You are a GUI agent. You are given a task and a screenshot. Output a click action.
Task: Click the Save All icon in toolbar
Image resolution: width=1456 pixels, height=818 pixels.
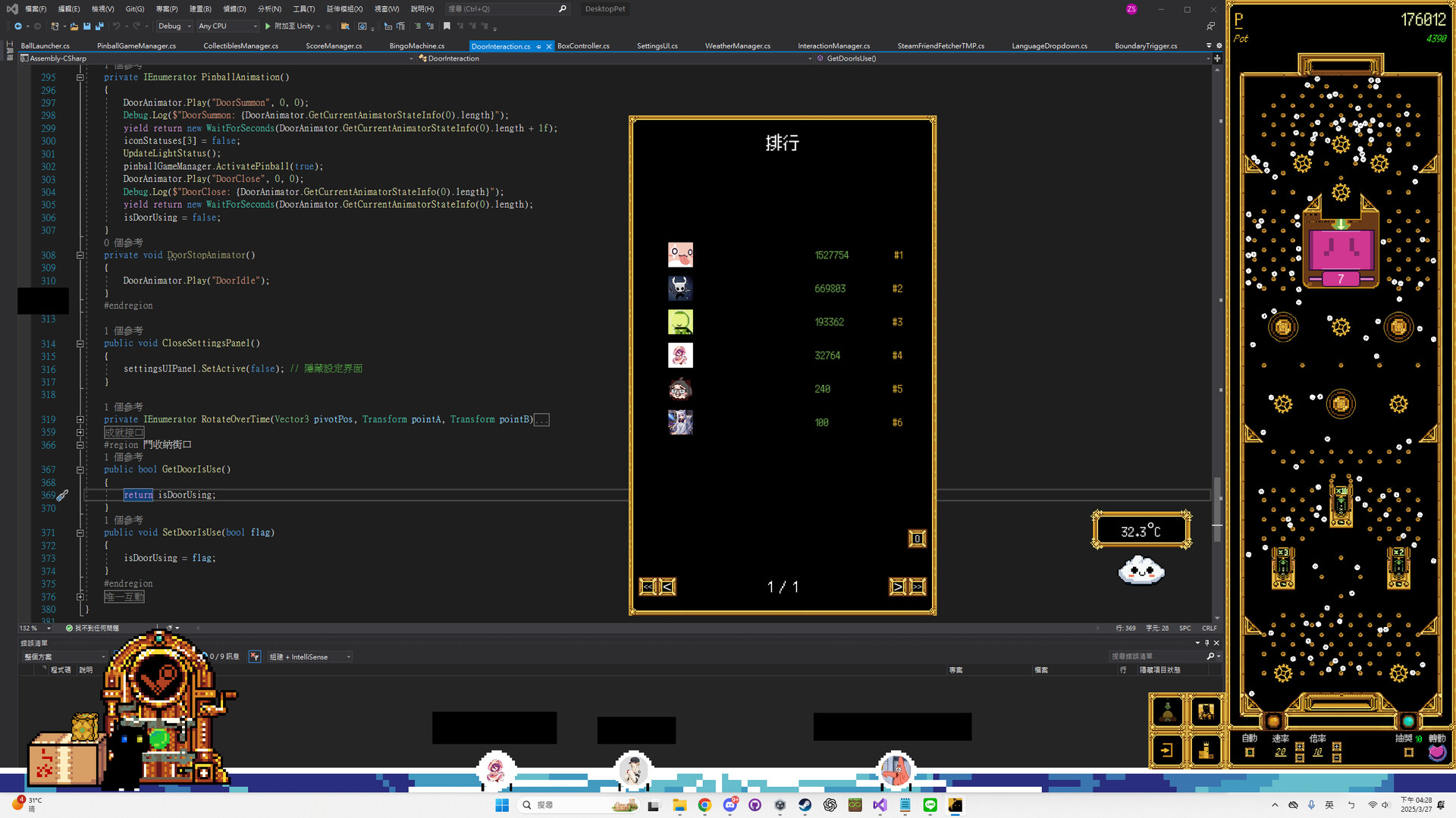pos(99,27)
